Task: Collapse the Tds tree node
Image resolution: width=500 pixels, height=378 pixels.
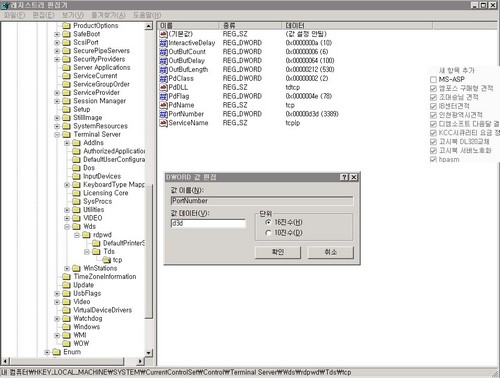Action: 87,252
